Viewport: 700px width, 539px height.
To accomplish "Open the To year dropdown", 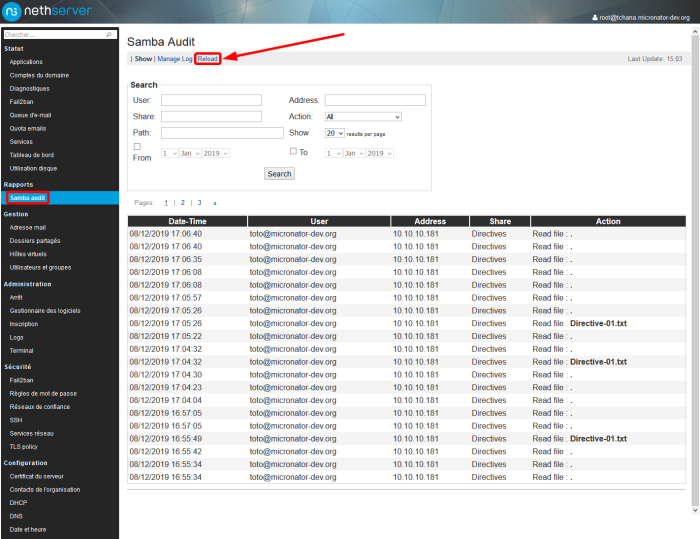I will (x=379, y=153).
